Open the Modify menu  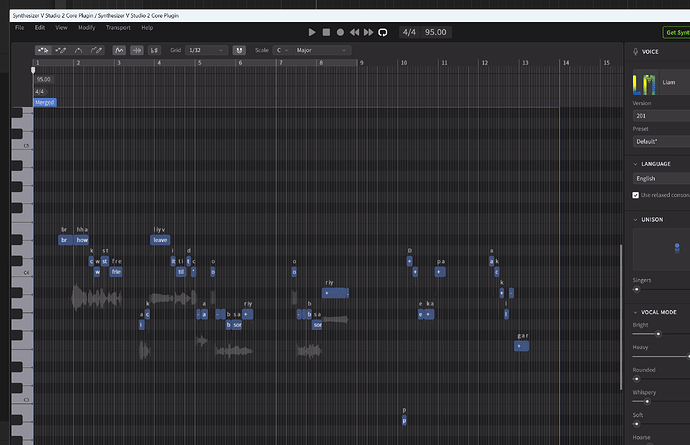86,27
